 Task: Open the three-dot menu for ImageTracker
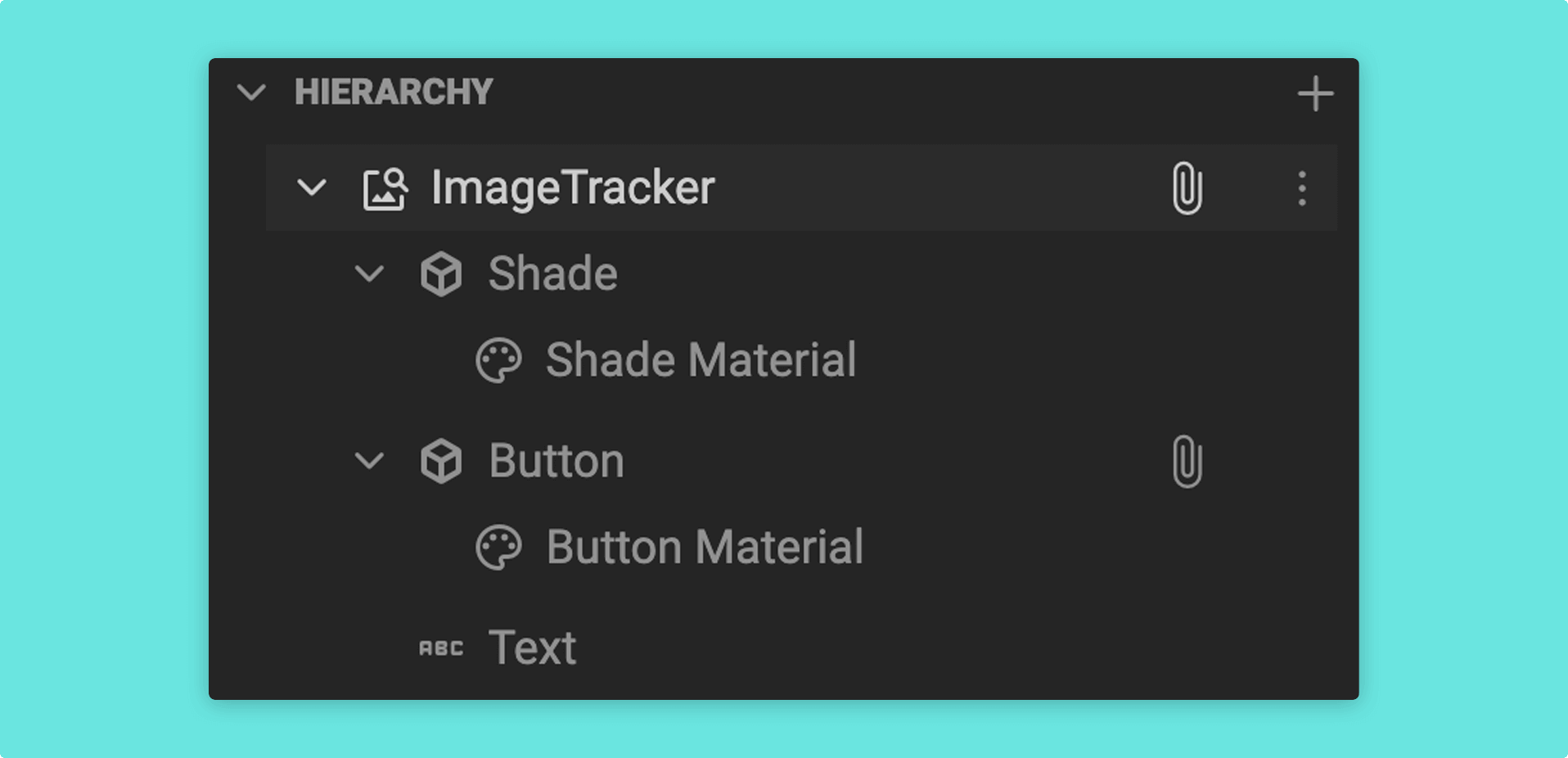1302,188
